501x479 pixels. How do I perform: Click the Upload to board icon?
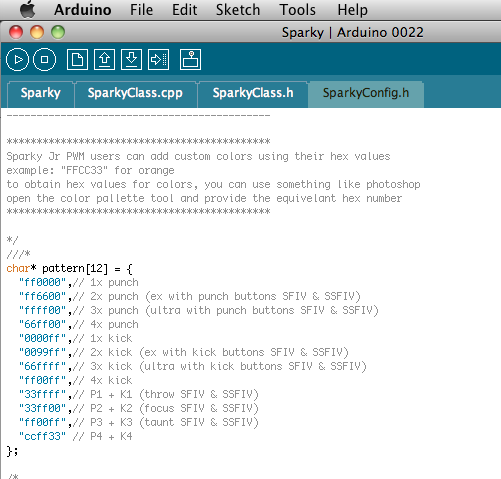pos(158,60)
